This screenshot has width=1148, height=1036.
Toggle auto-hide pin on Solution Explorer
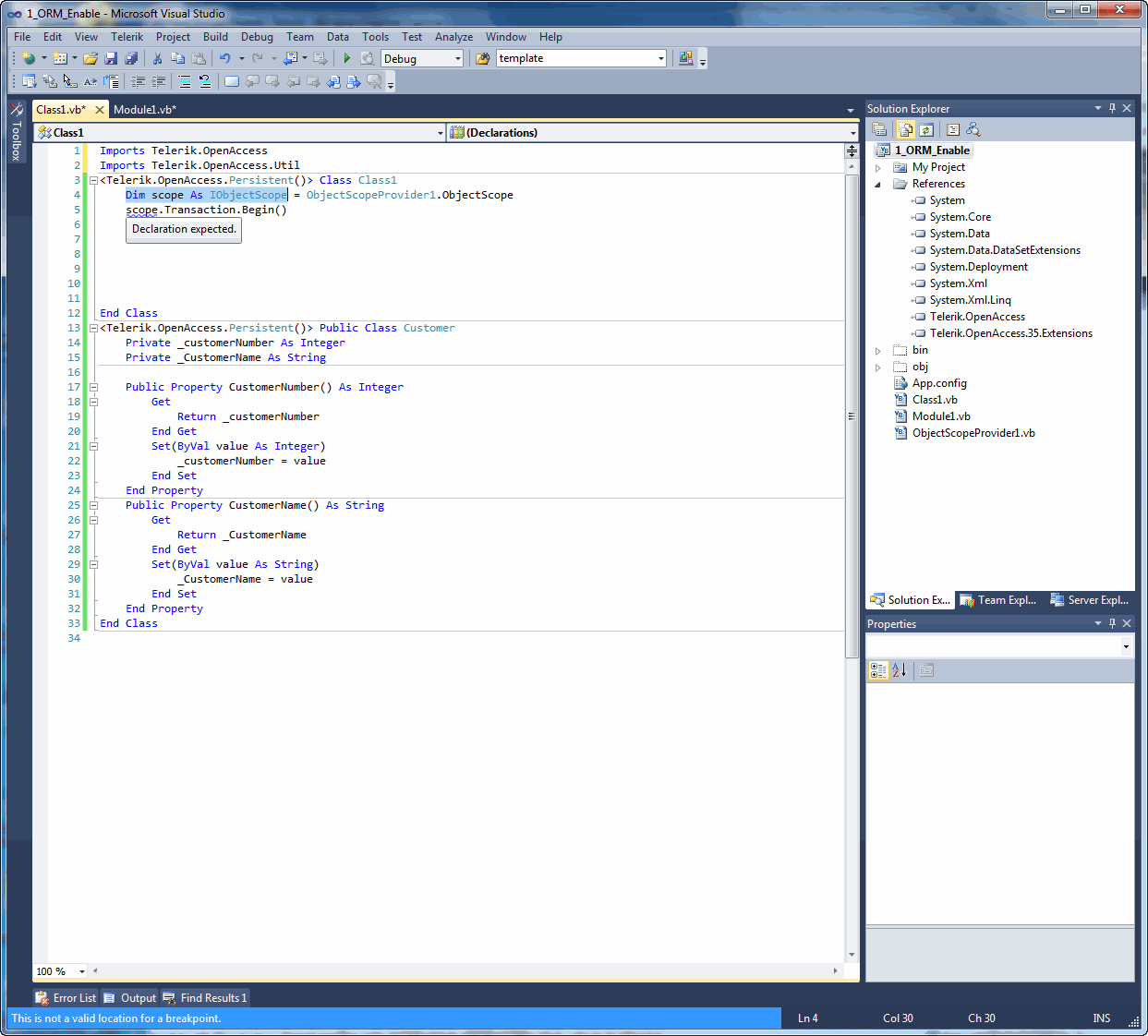pos(1112,108)
